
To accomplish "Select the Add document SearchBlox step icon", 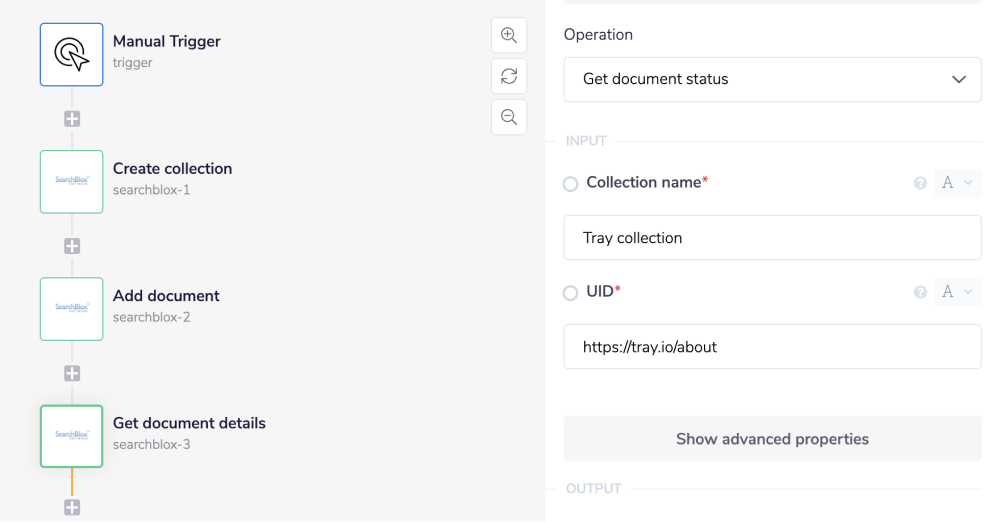I will pos(71,309).
